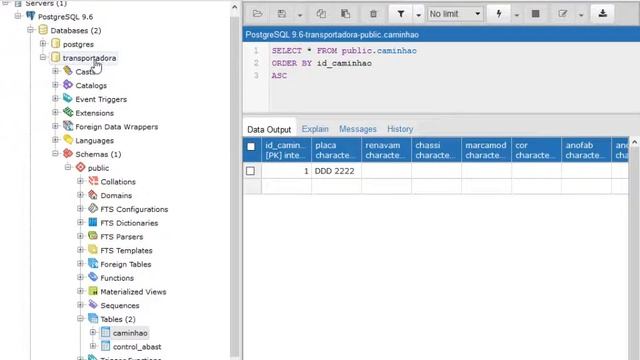640x360 pixels.
Task: Click the marcamod column header
Action: (x=486, y=150)
